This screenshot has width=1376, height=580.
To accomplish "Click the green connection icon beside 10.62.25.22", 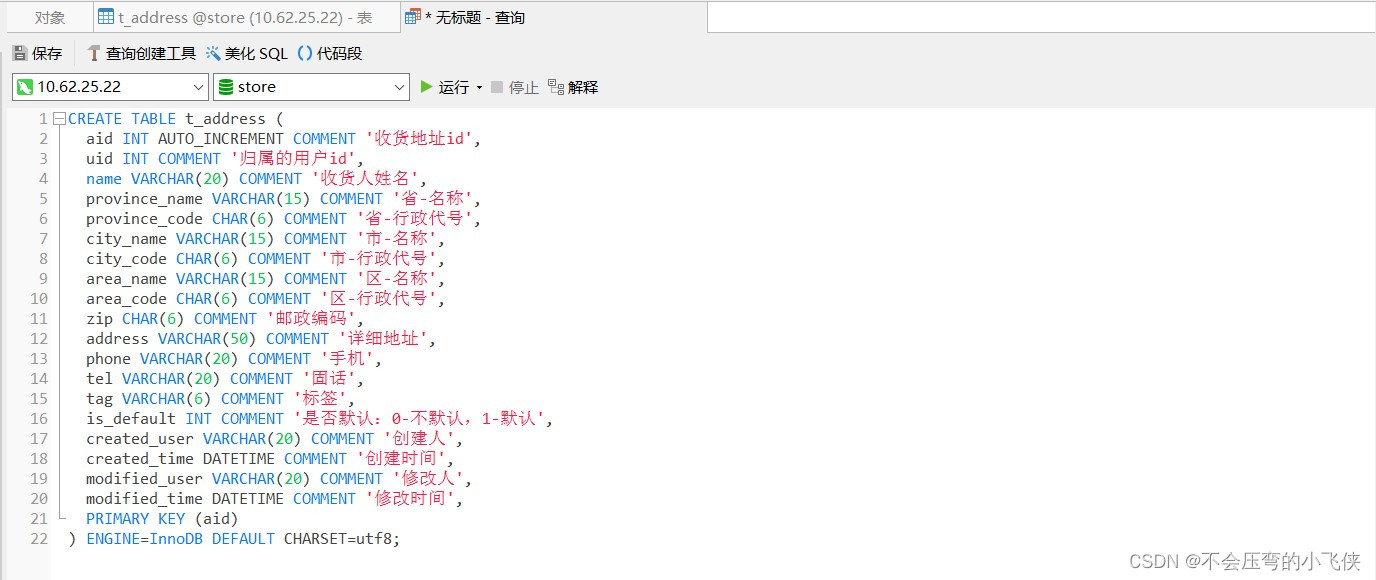I will [x=25, y=86].
